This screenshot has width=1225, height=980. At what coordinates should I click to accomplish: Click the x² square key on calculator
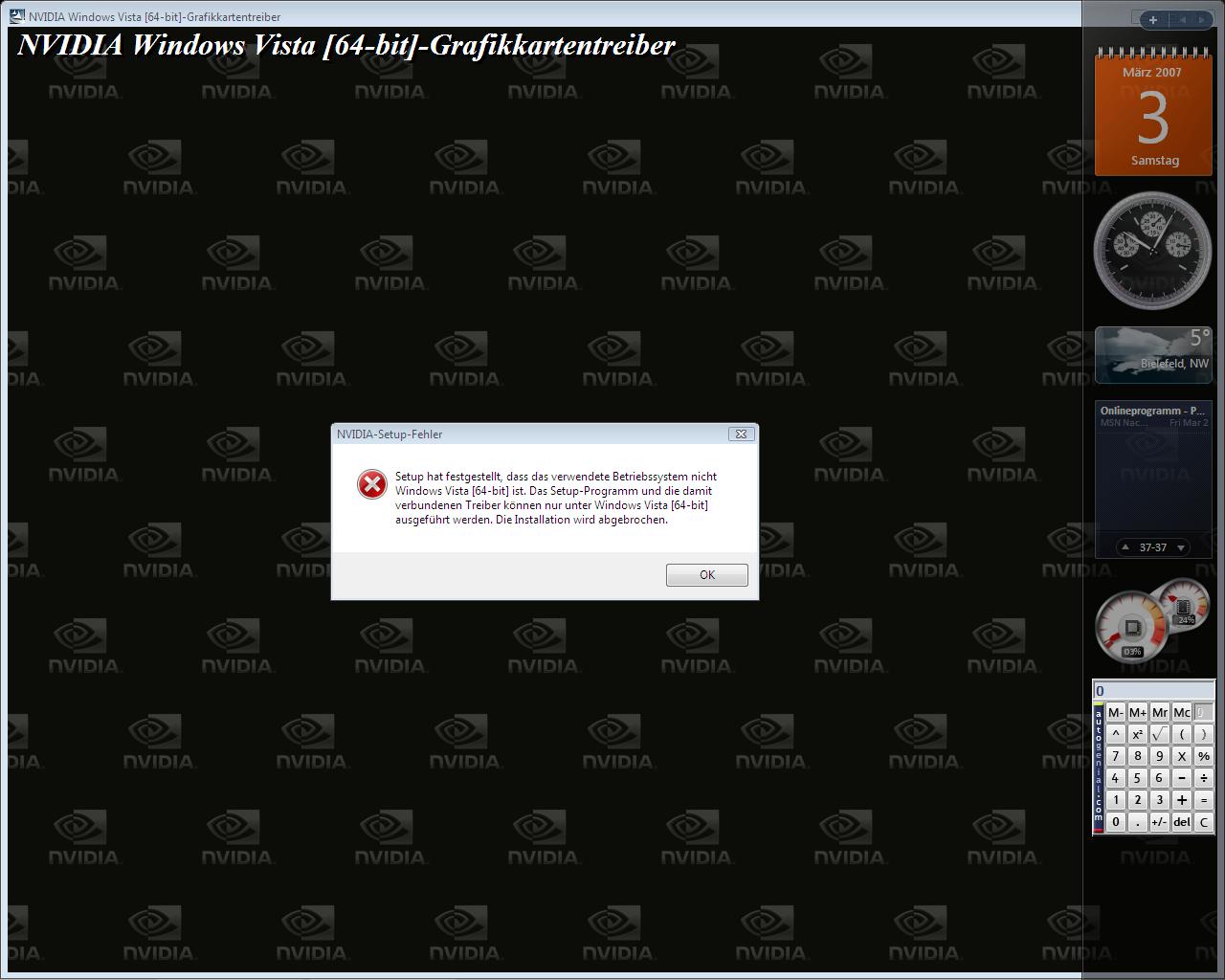[x=1138, y=734]
